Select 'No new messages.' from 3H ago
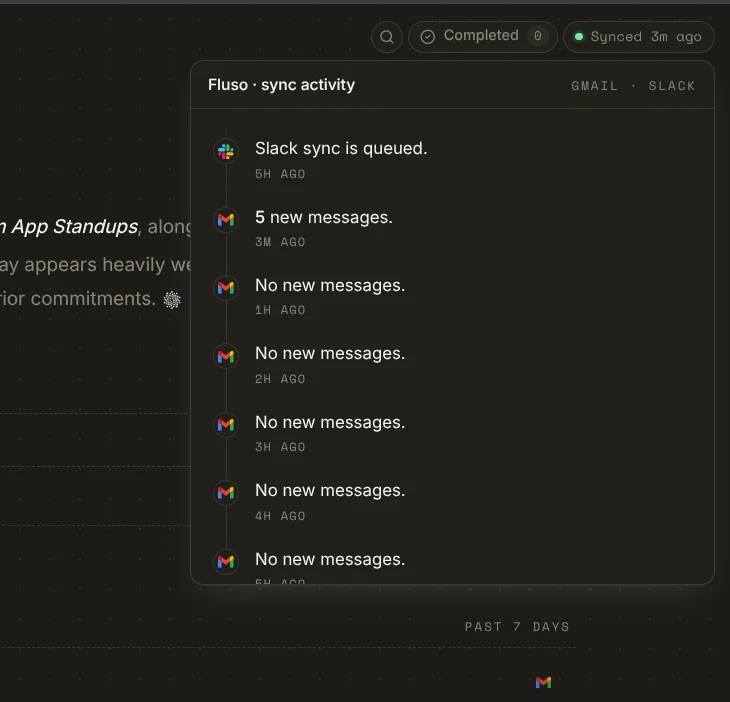 tap(330, 423)
